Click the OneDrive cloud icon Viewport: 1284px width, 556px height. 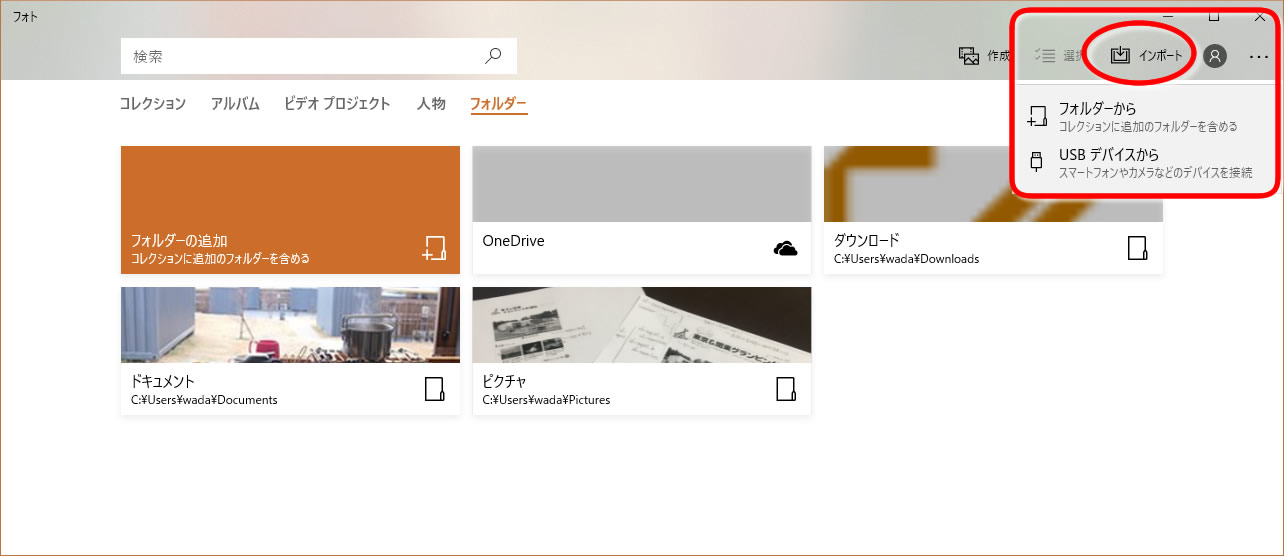coord(786,248)
